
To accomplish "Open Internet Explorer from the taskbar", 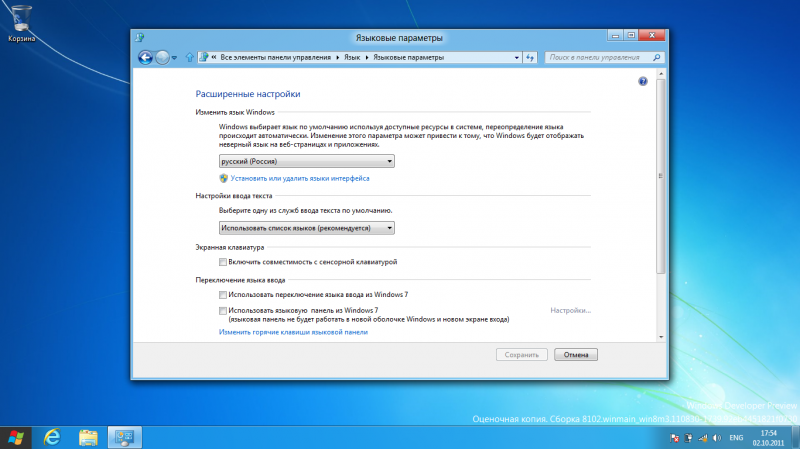I will coord(52,437).
